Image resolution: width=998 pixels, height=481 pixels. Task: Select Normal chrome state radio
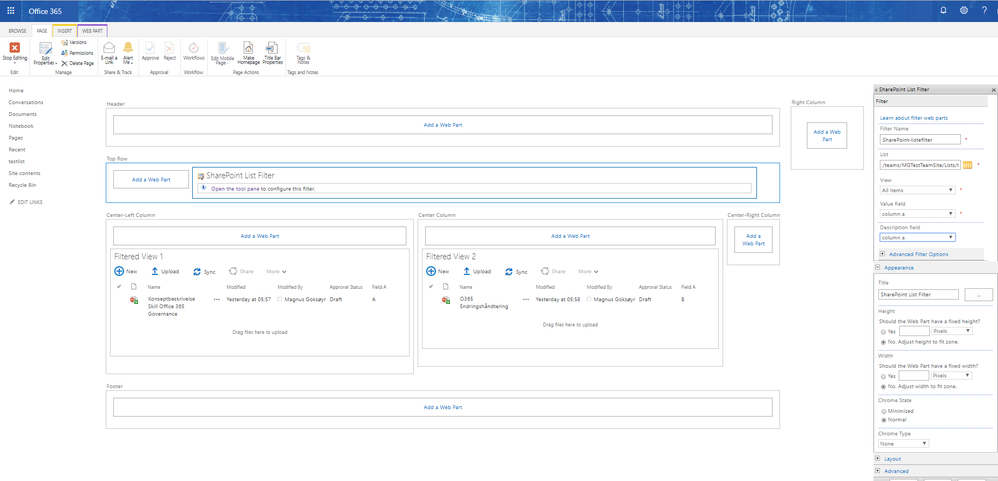883,420
